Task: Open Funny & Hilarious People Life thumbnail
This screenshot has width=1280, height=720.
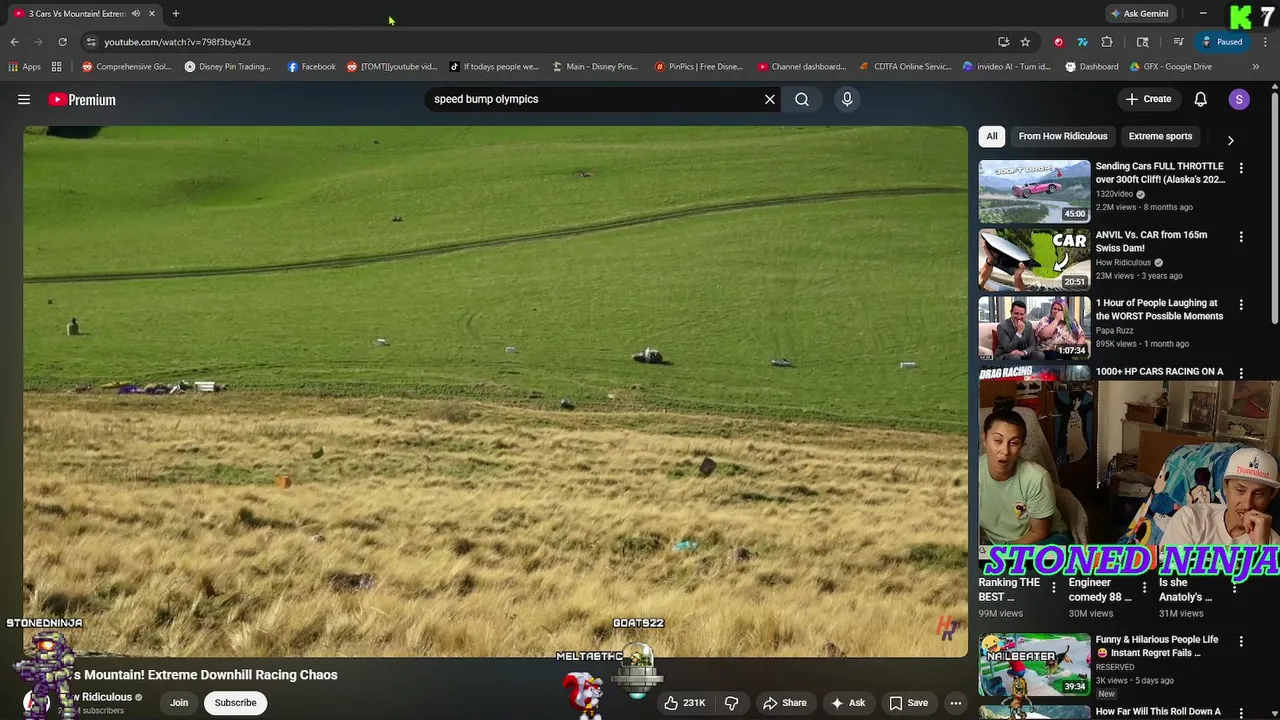Action: pos(1034,664)
